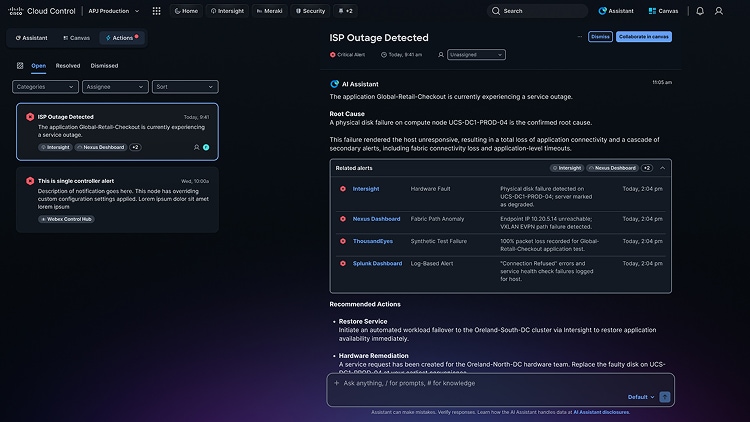The width and height of the screenshot is (750, 422).
Task: Switch to the left panel Canvas tab
Action: [x=77, y=38]
